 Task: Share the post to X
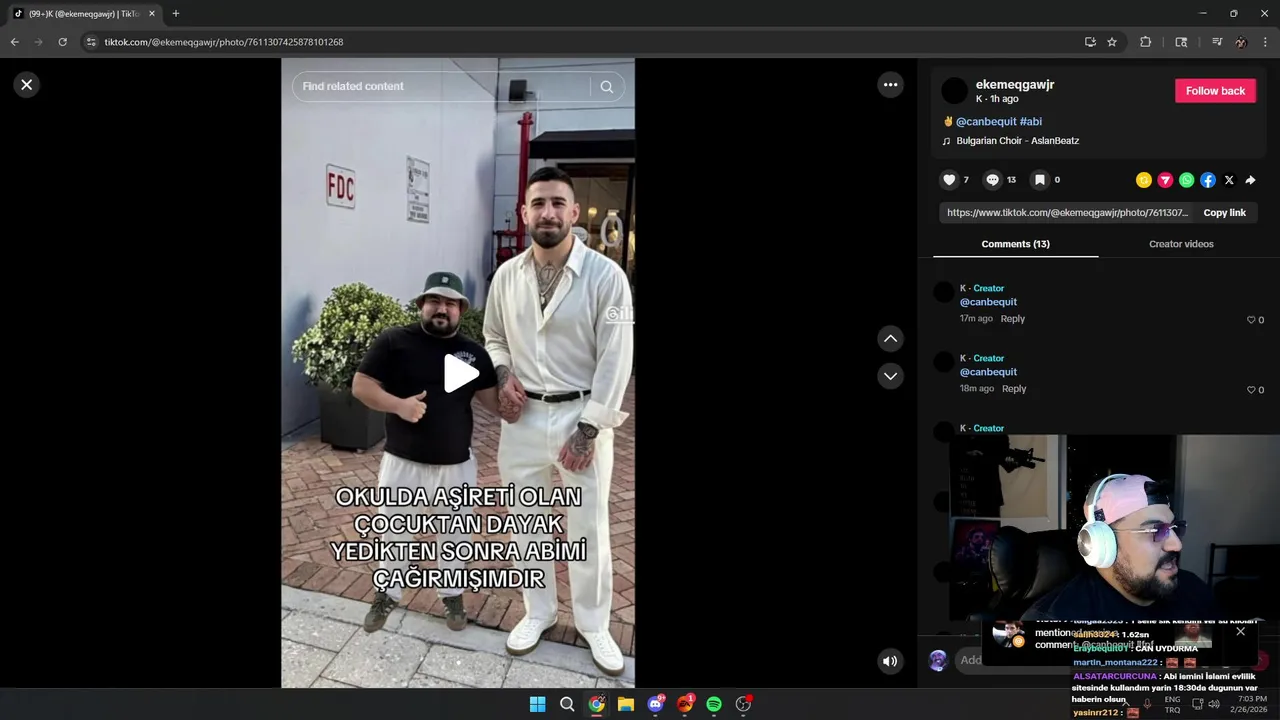pos(1229,180)
